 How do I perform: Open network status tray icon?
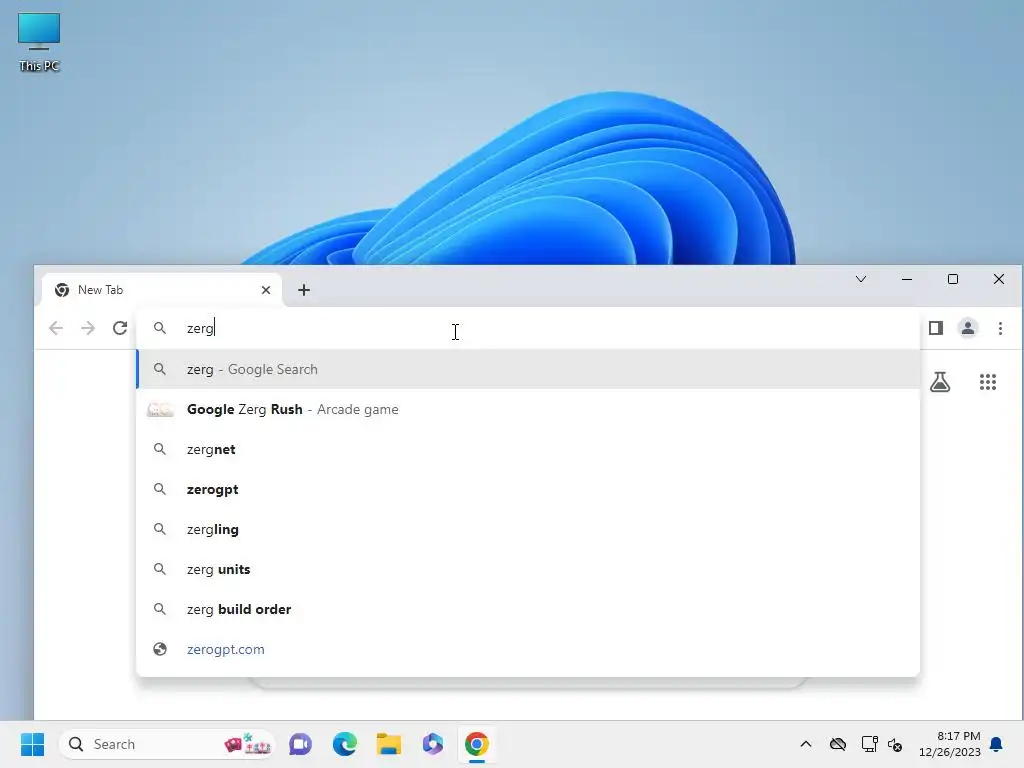point(869,744)
